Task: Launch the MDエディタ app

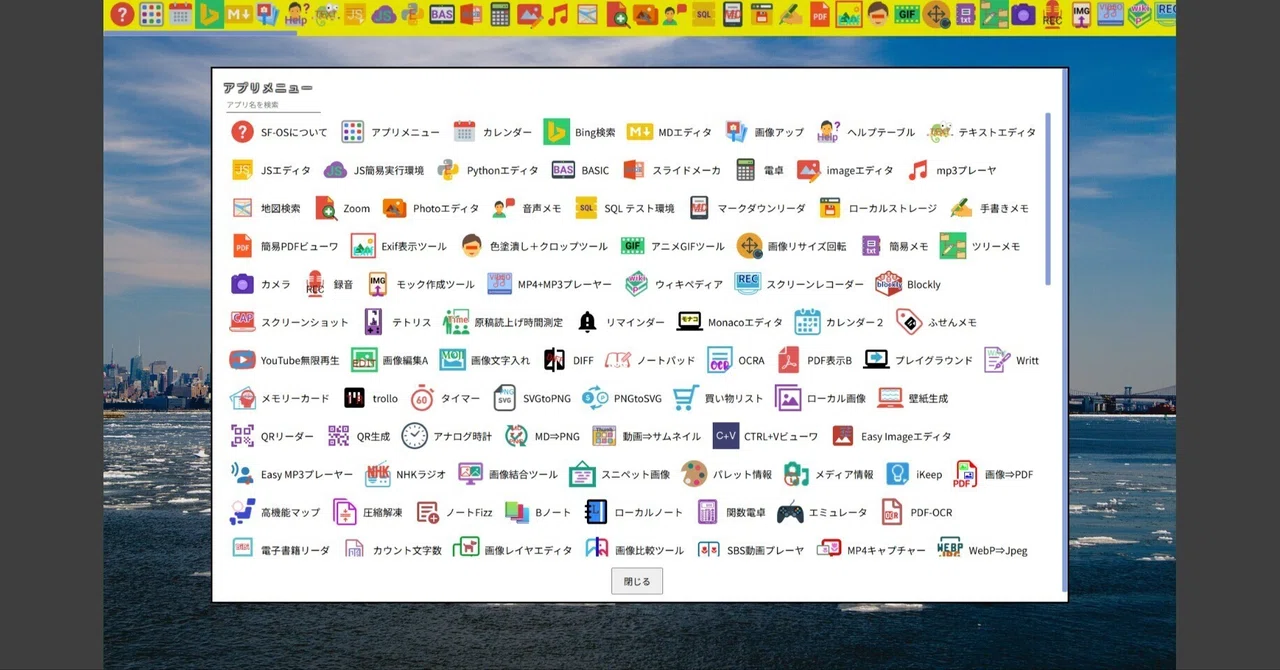Action: point(669,132)
